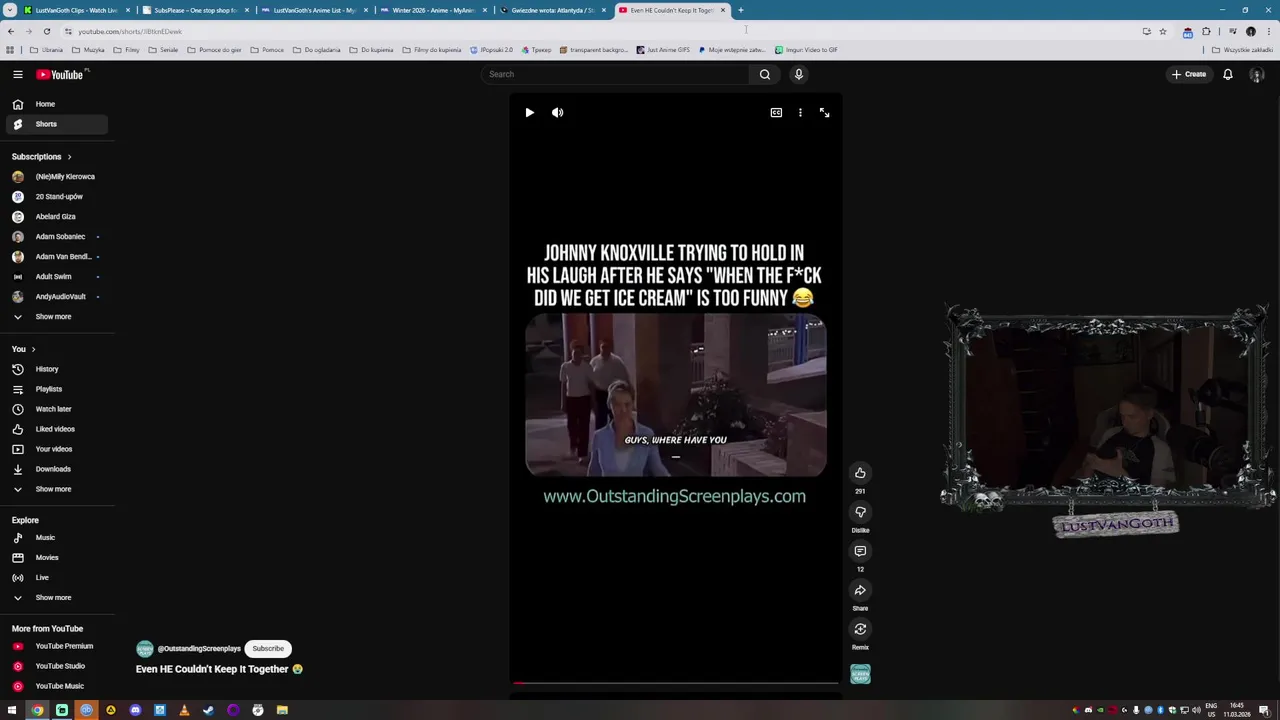Image resolution: width=1280 pixels, height=720 pixels.
Task: Open Watch later list
Action: point(56,409)
